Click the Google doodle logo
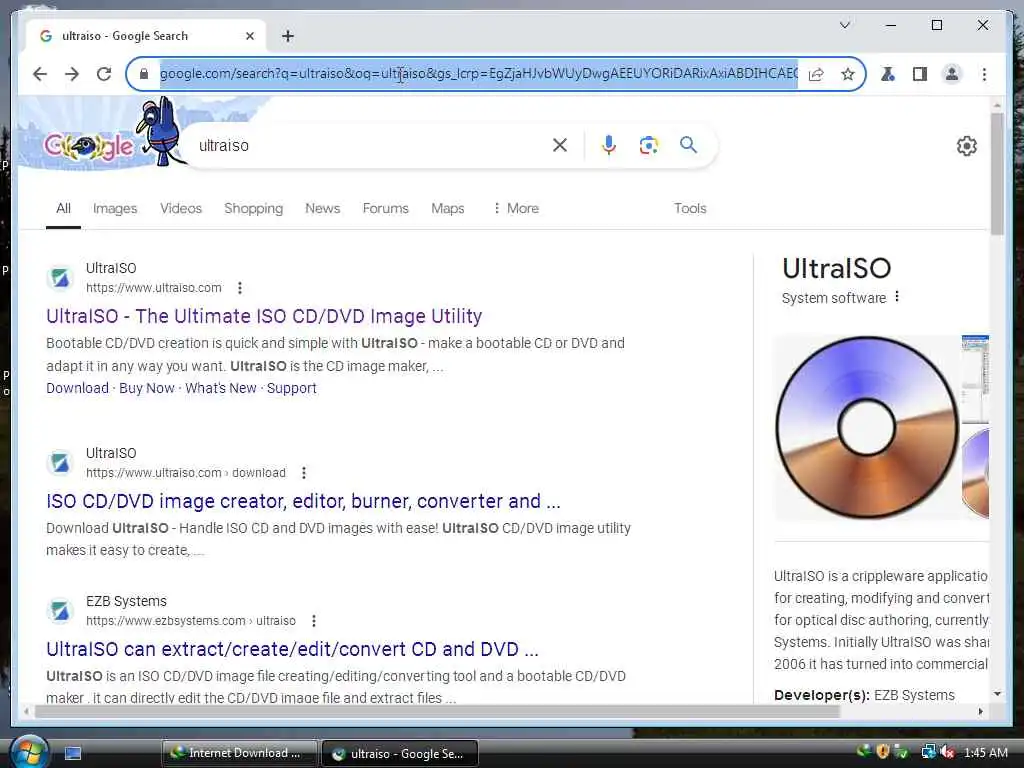This screenshot has height=768, width=1024. click(89, 146)
